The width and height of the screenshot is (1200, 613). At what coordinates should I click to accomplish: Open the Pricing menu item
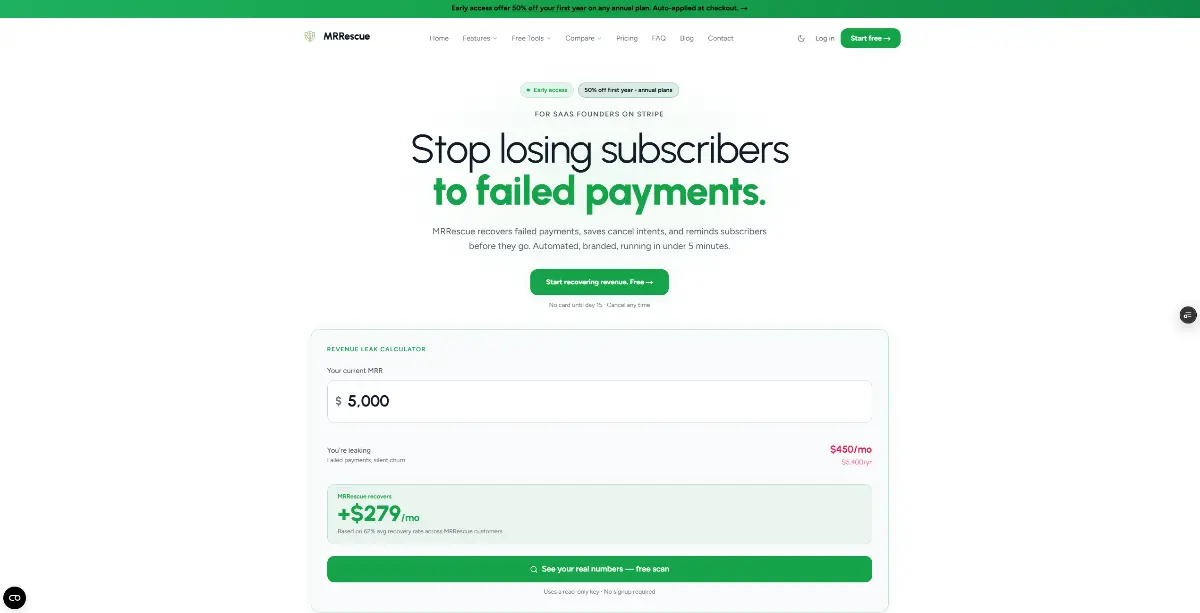click(627, 38)
